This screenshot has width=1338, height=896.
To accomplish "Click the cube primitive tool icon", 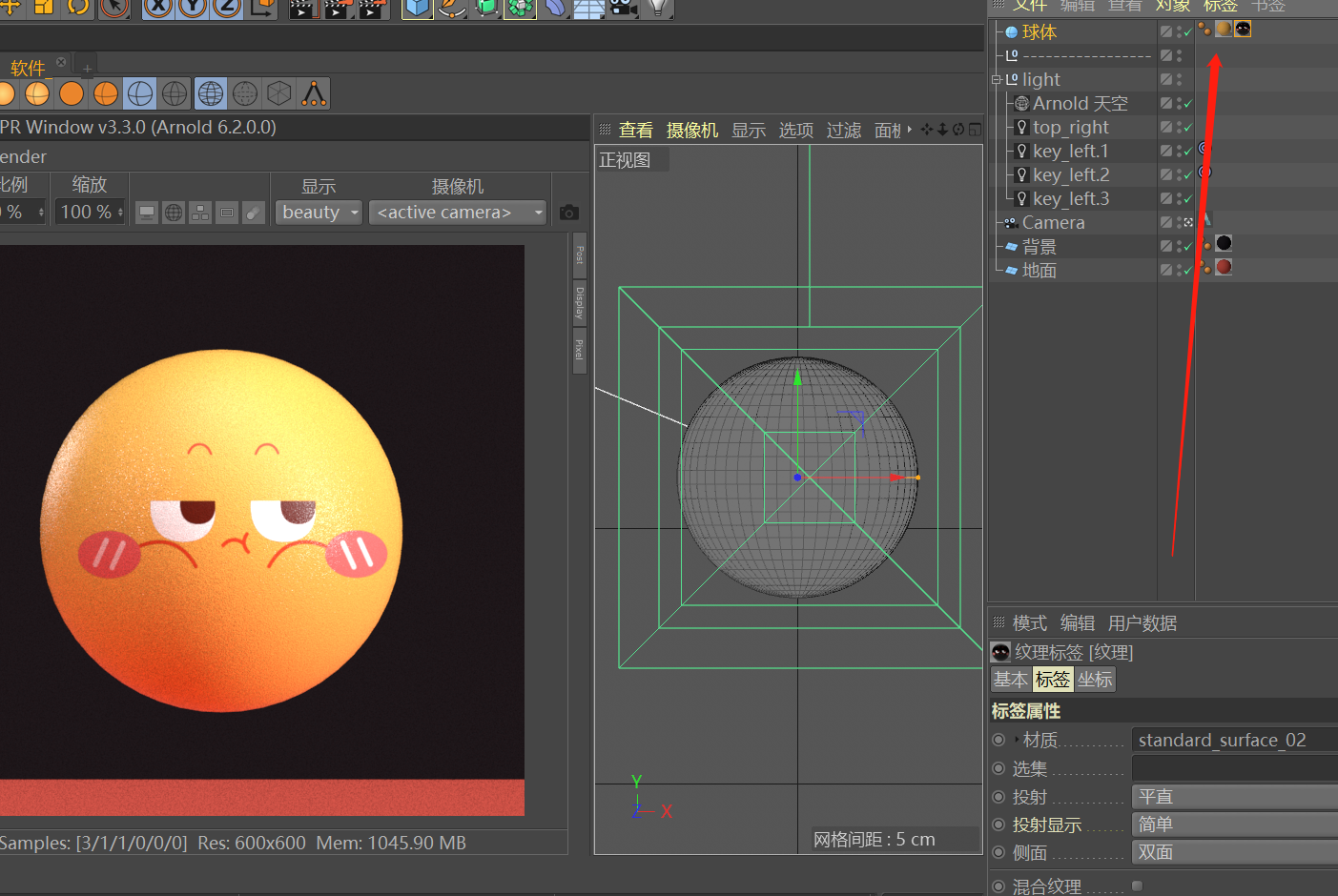I will pyautogui.click(x=417, y=8).
